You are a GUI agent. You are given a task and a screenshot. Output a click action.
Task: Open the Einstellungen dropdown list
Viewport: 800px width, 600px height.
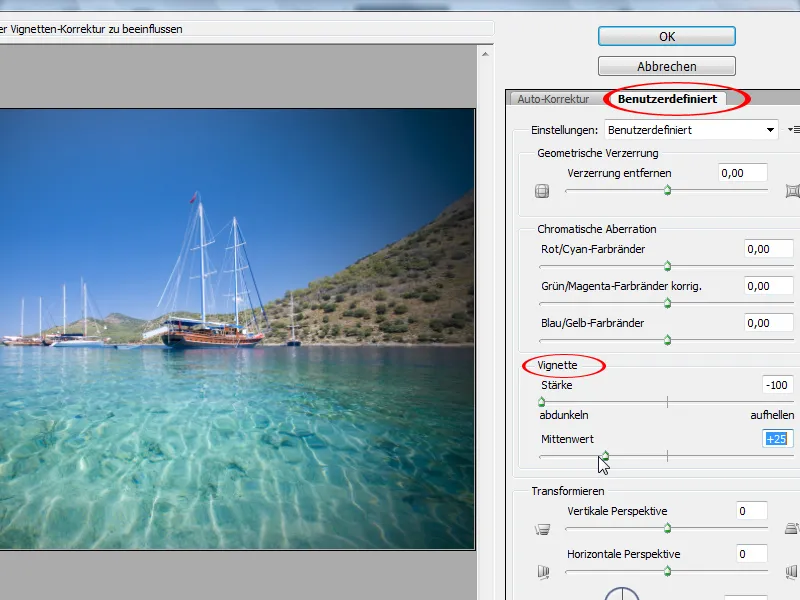pos(688,129)
